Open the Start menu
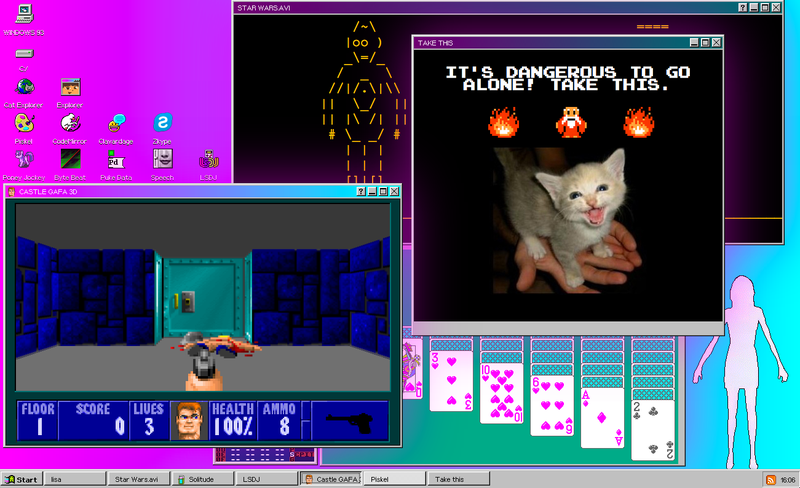 (x=21, y=479)
